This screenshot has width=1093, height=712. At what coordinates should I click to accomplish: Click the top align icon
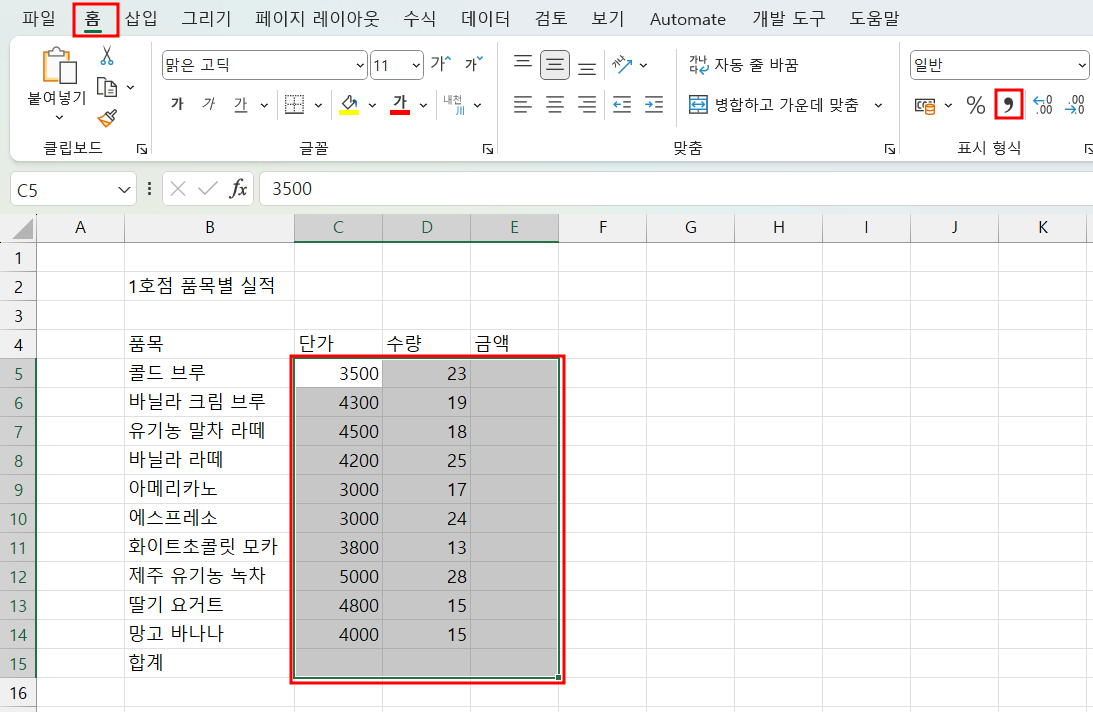pyautogui.click(x=523, y=64)
